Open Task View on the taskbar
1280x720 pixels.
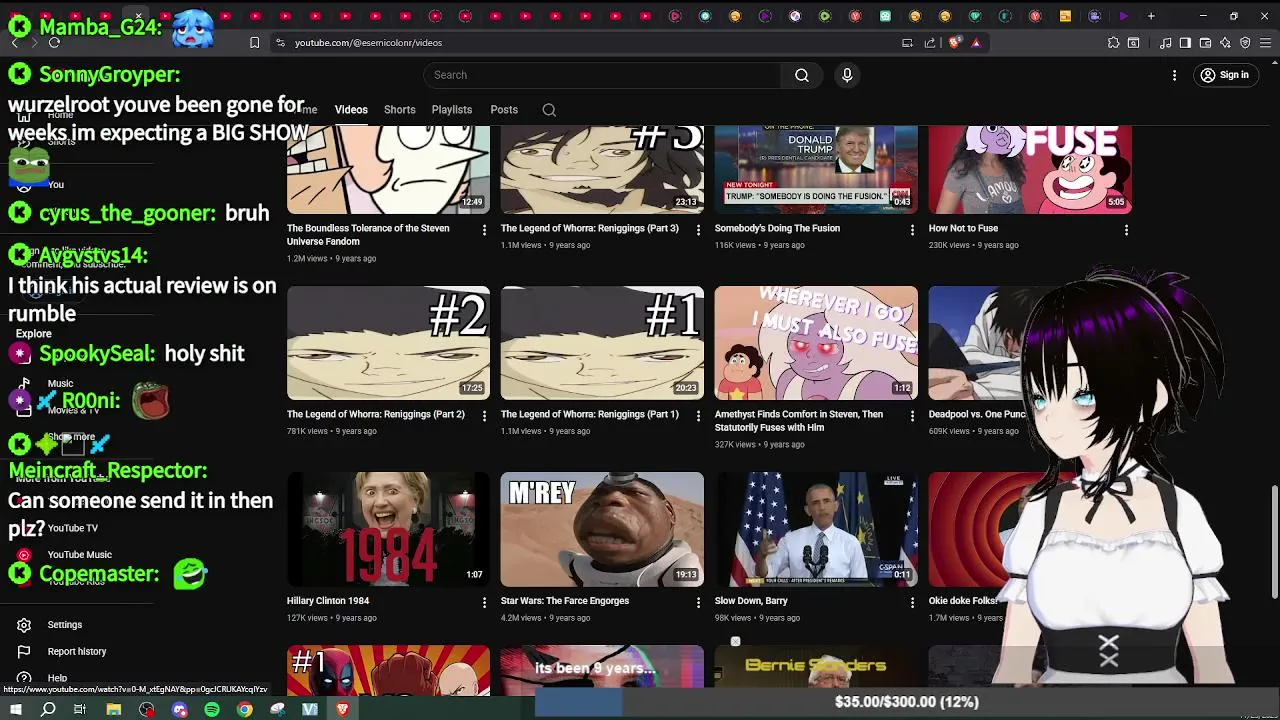click(x=80, y=709)
